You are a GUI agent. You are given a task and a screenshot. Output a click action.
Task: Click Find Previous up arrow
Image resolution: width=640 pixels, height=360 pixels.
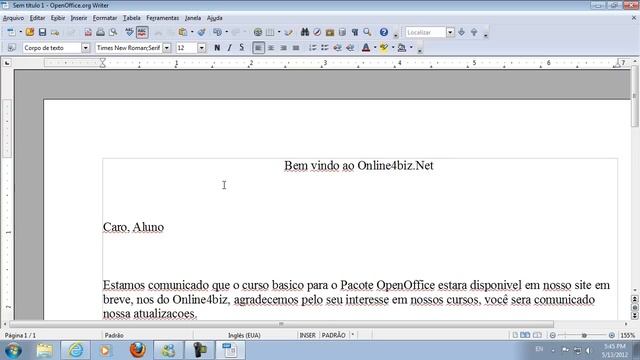coord(474,32)
